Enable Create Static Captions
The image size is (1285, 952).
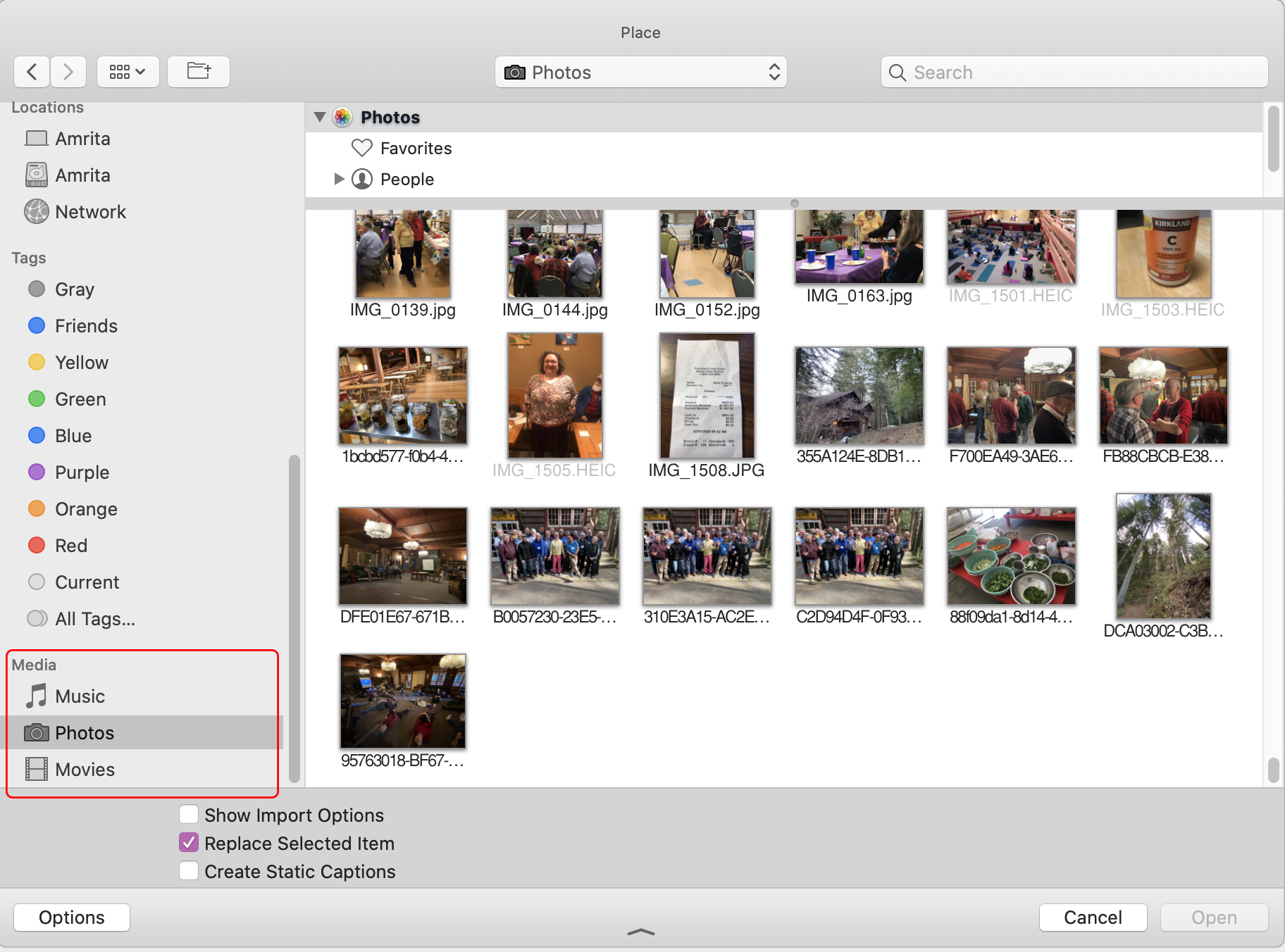(188, 870)
